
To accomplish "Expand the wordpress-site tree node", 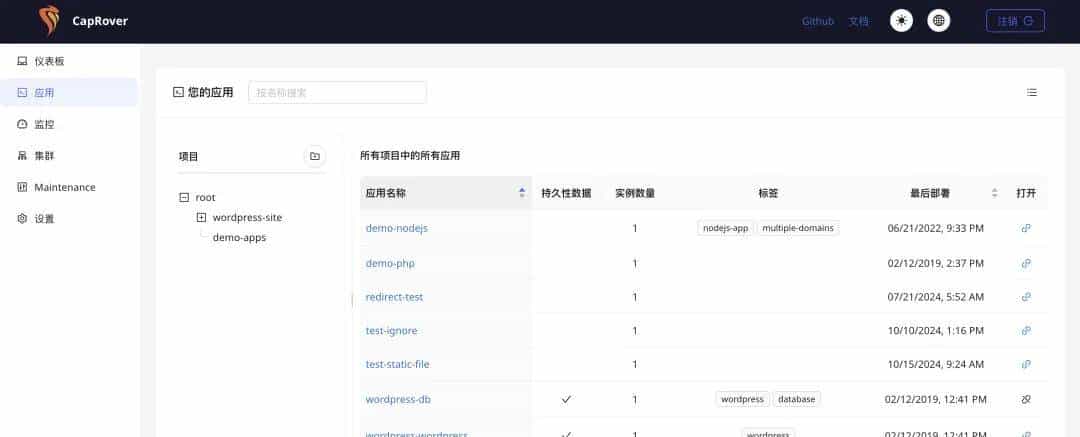I will (x=201, y=217).
